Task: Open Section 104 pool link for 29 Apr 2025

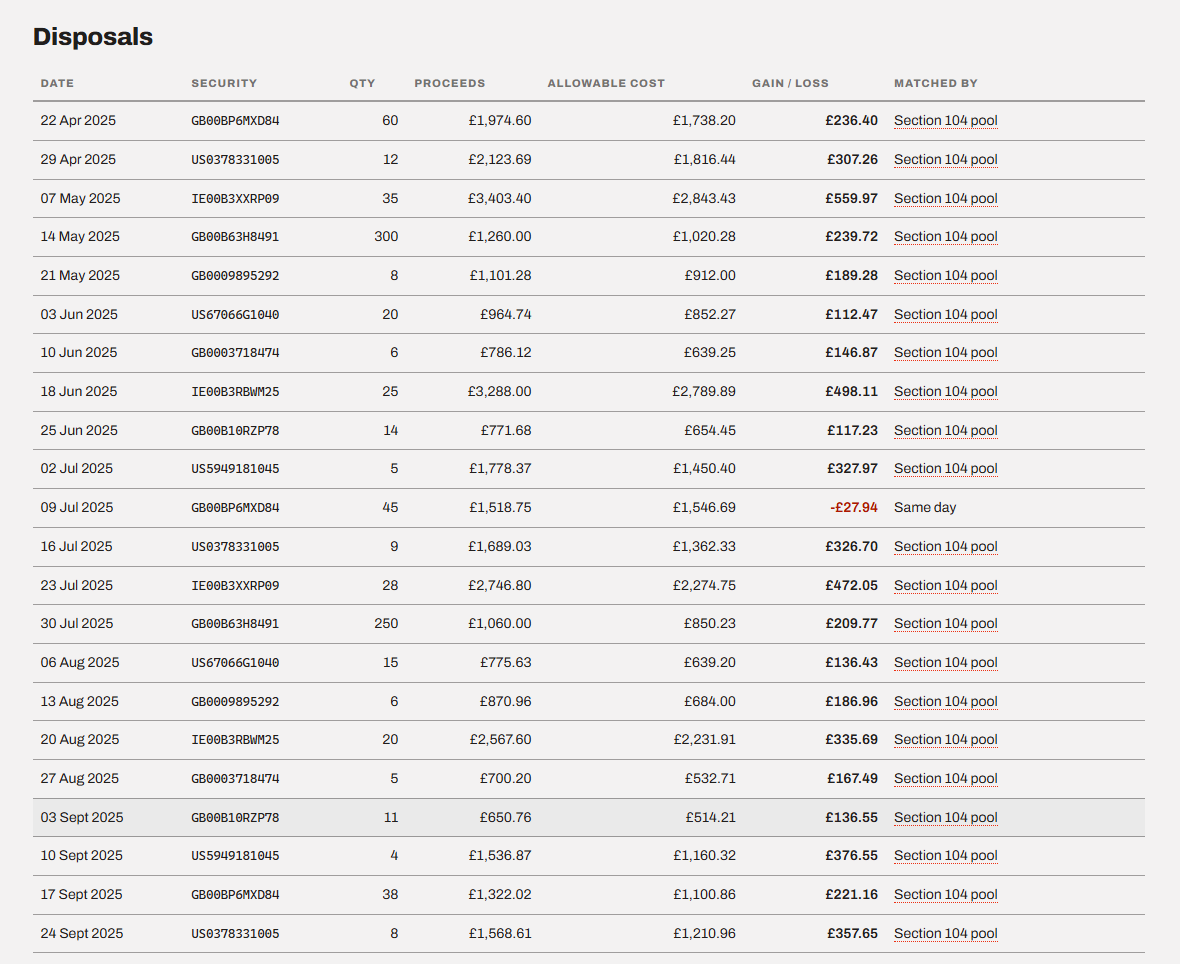Action: click(x=945, y=160)
